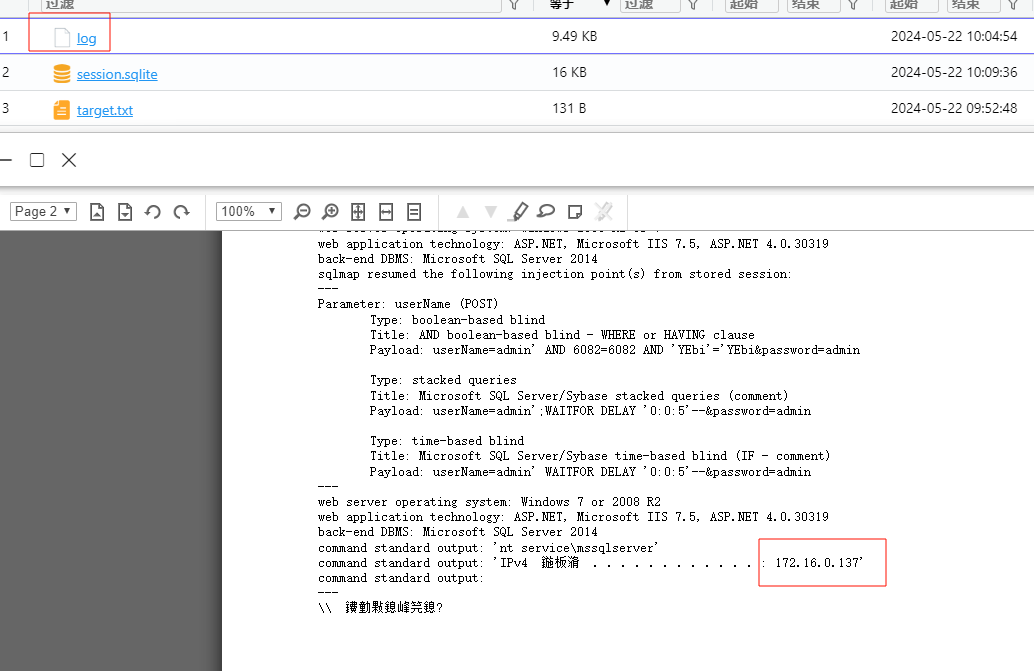Image resolution: width=1034 pixels, height=671 pixels.
Task: Click the 'Type: stacked queries' line
Action: (x=443, y=380)
